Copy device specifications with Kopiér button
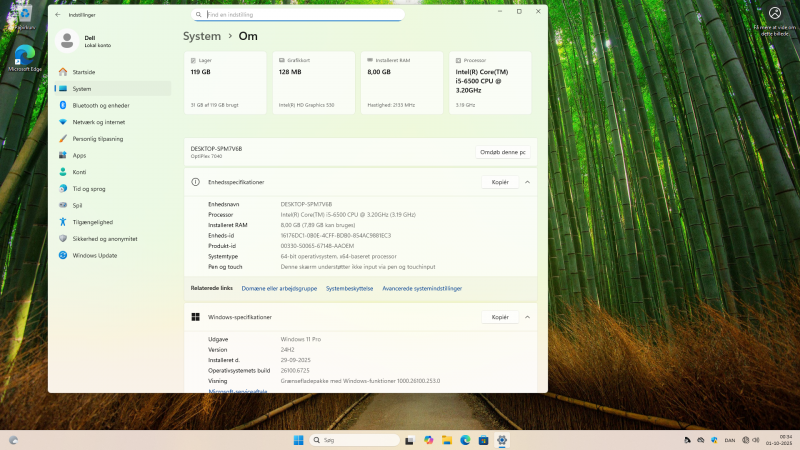This screenshot has width=800, height=450. [500, 182]
